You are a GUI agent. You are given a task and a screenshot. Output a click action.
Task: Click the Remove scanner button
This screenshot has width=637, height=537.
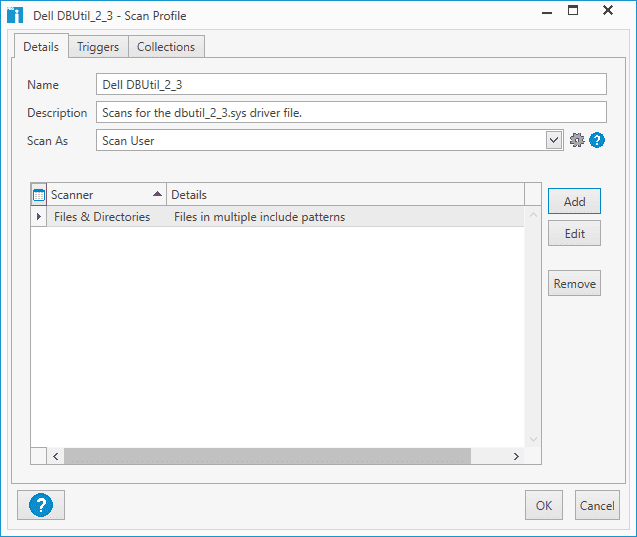[574, 283]
